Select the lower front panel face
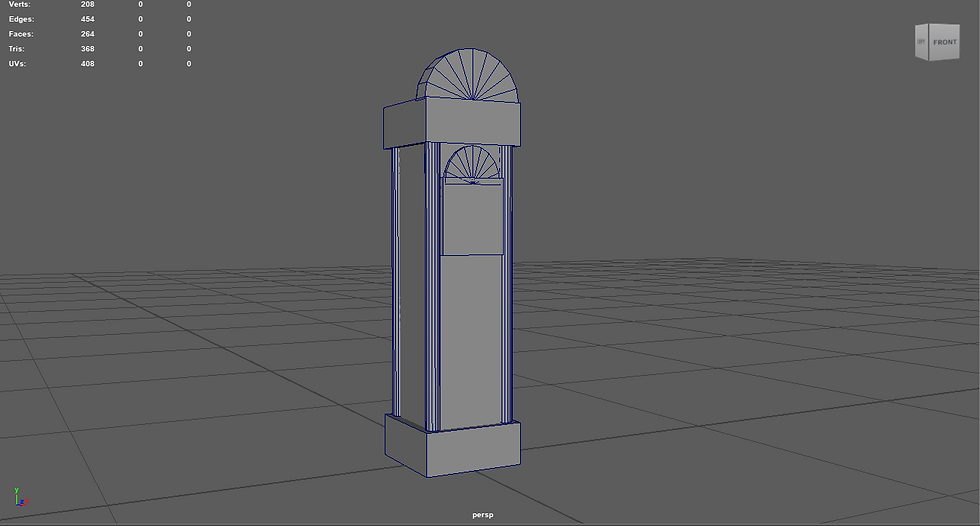 pyautogui.click(x=471, y=340)
